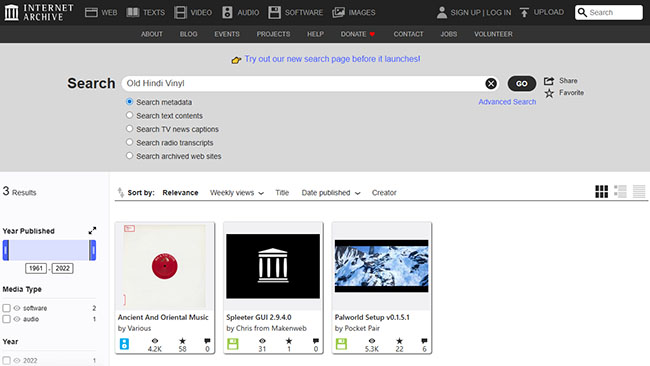Click reviews bubble on Palworld Setup card

coord(424,341)
